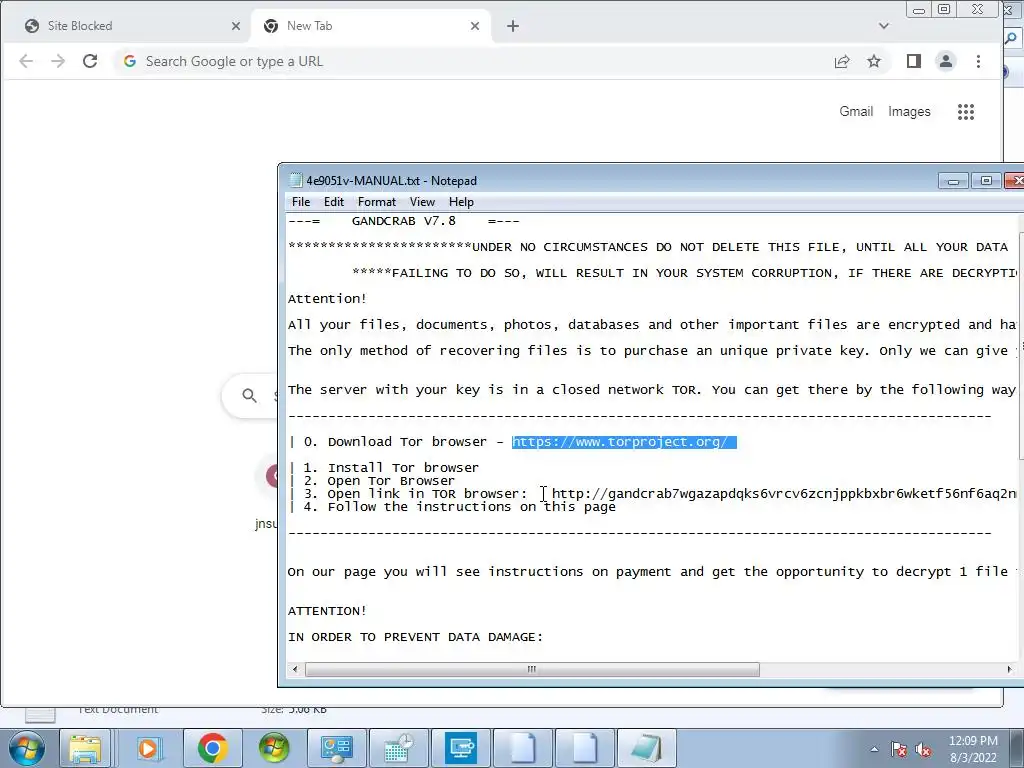The height and width of the screenshot is (768, 1024).
Task: Open the clock showing 12:09 PM
Action: [x=973, y=748]
